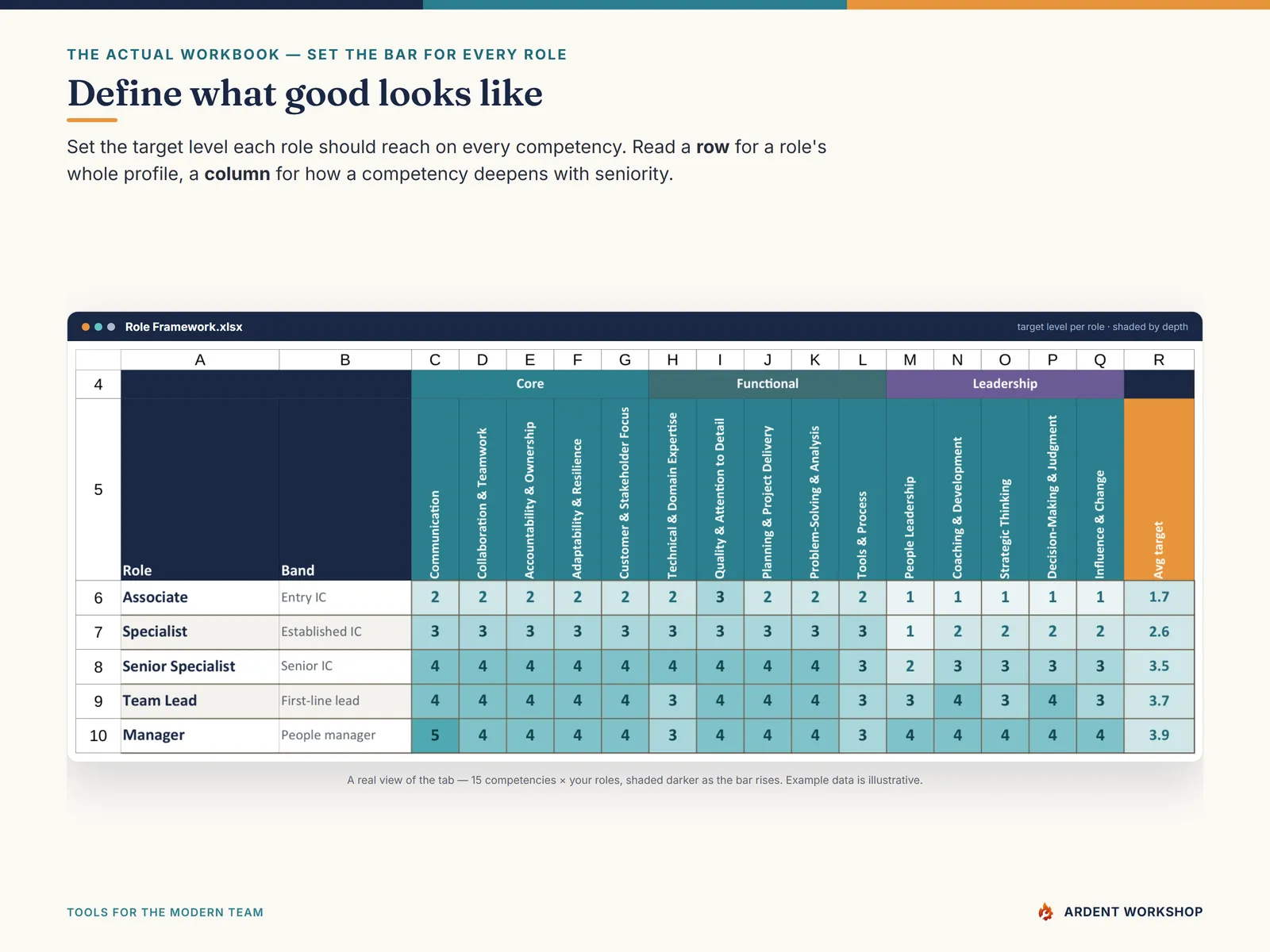Click the Team Lead role cell
The width and height of the screenshot is (1270, 952).
point(200,701)
